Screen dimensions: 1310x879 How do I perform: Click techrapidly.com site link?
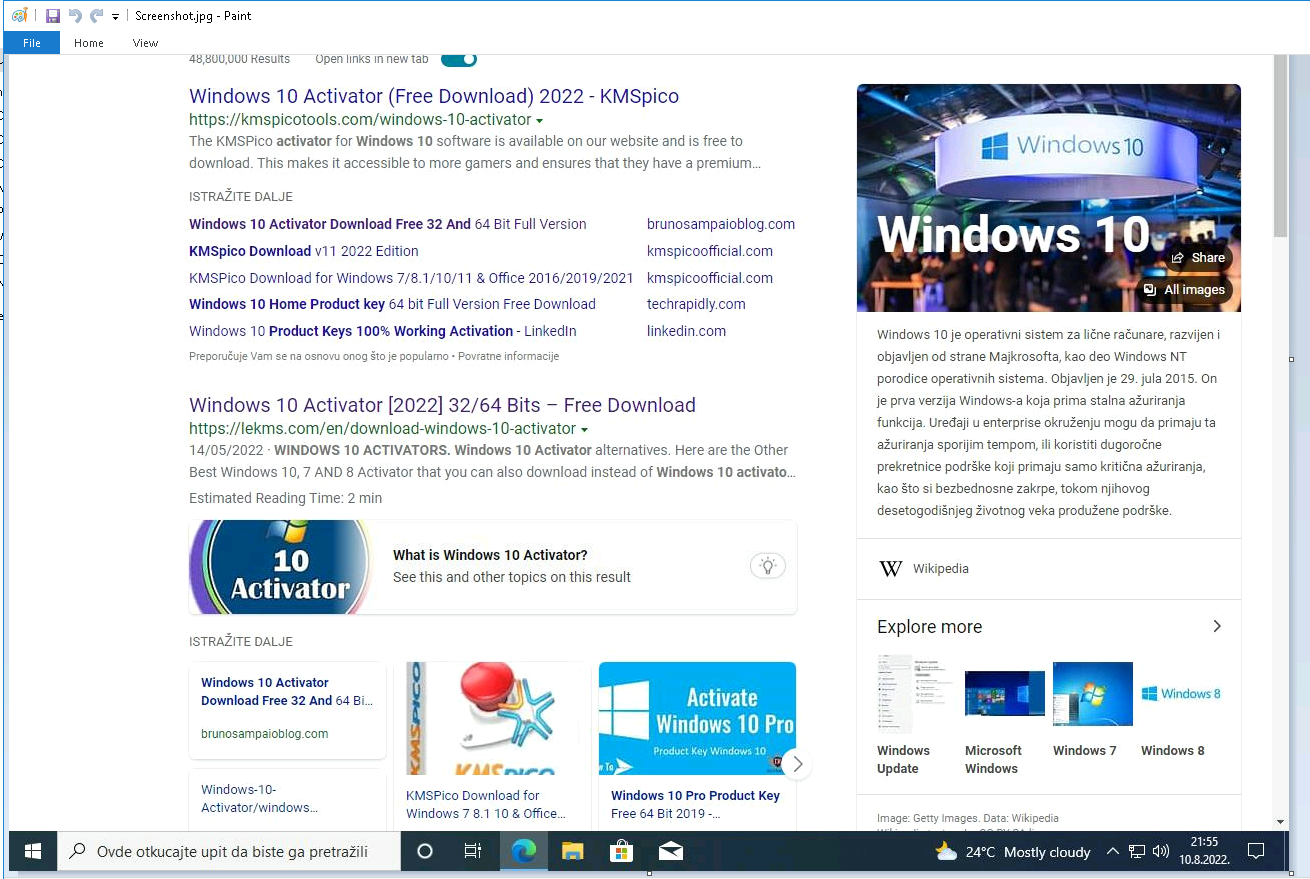[696, 304]
